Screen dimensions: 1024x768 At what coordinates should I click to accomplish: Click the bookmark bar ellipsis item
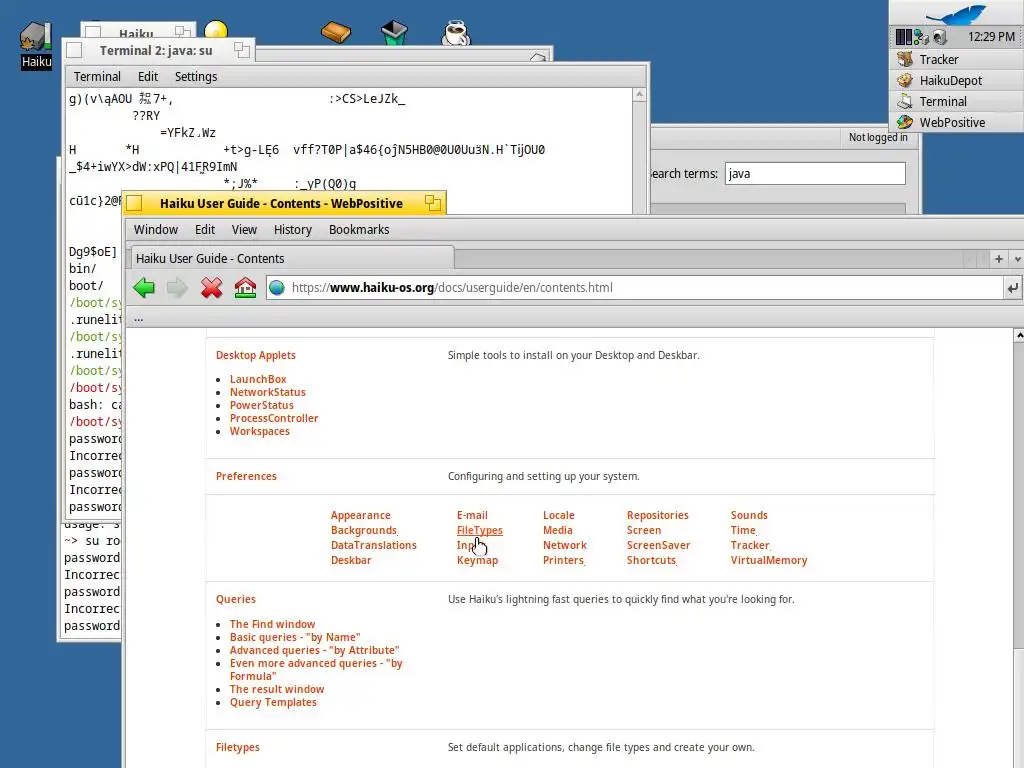pos(138,319)
